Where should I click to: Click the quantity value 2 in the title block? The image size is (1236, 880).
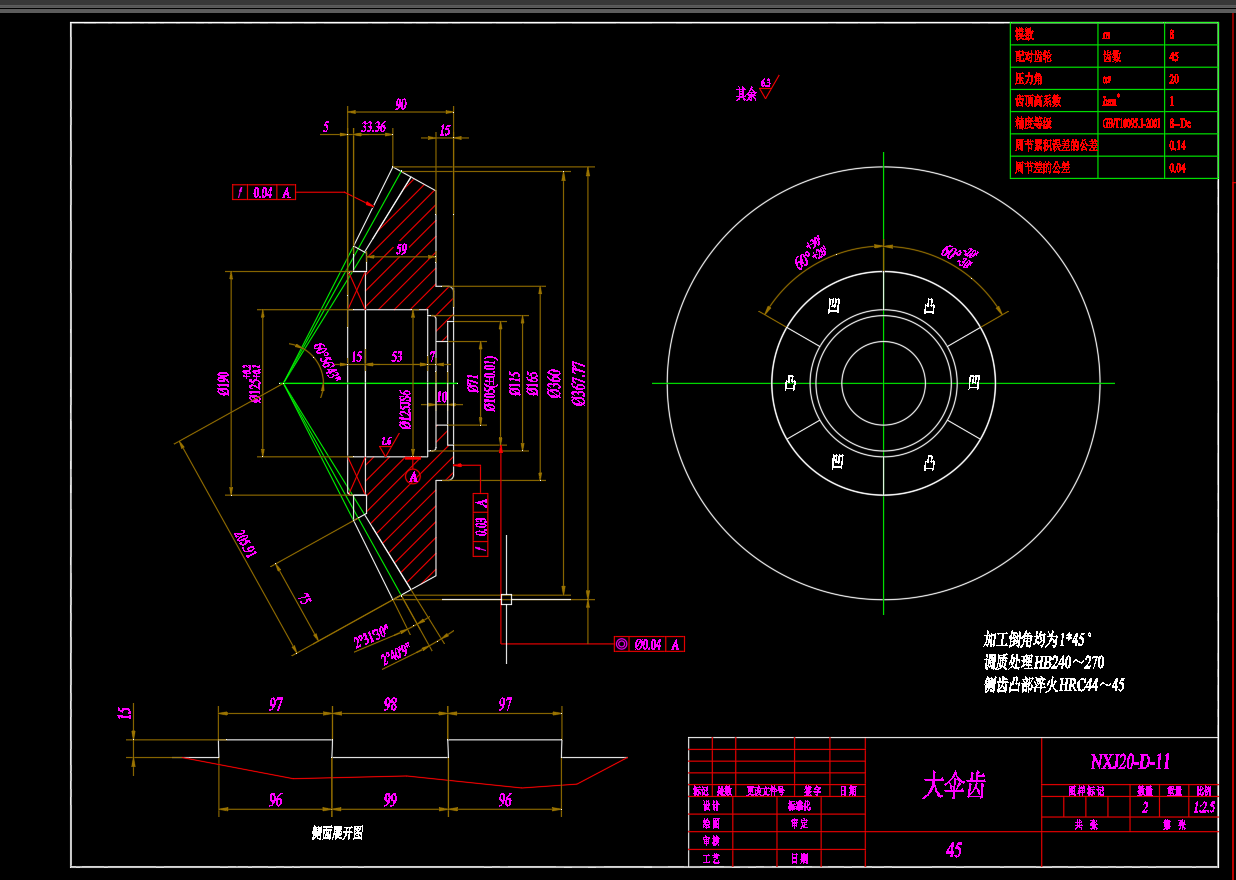click(x=1145, y=807)
